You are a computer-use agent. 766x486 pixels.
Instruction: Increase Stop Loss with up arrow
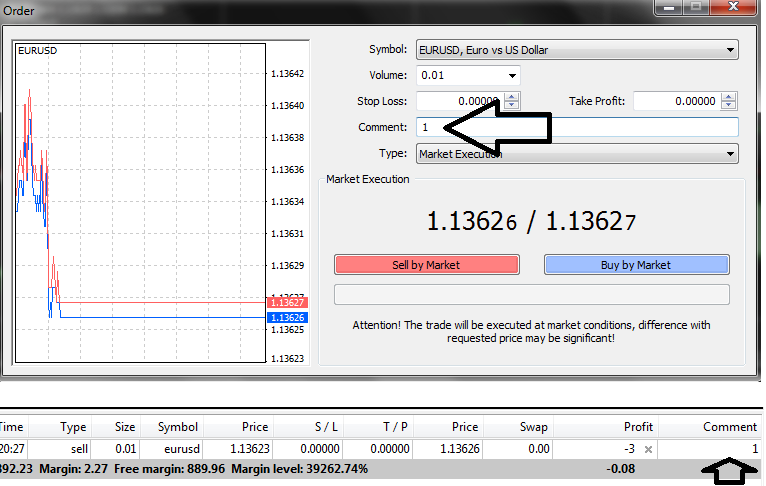point(512,97)
